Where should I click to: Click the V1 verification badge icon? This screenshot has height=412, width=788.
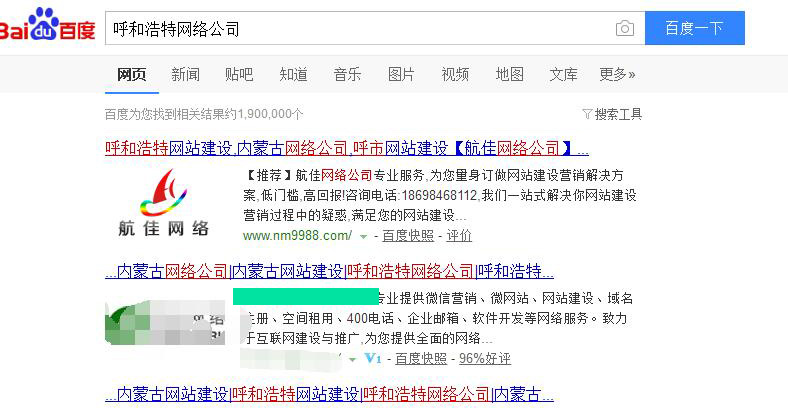pos(374,358)
